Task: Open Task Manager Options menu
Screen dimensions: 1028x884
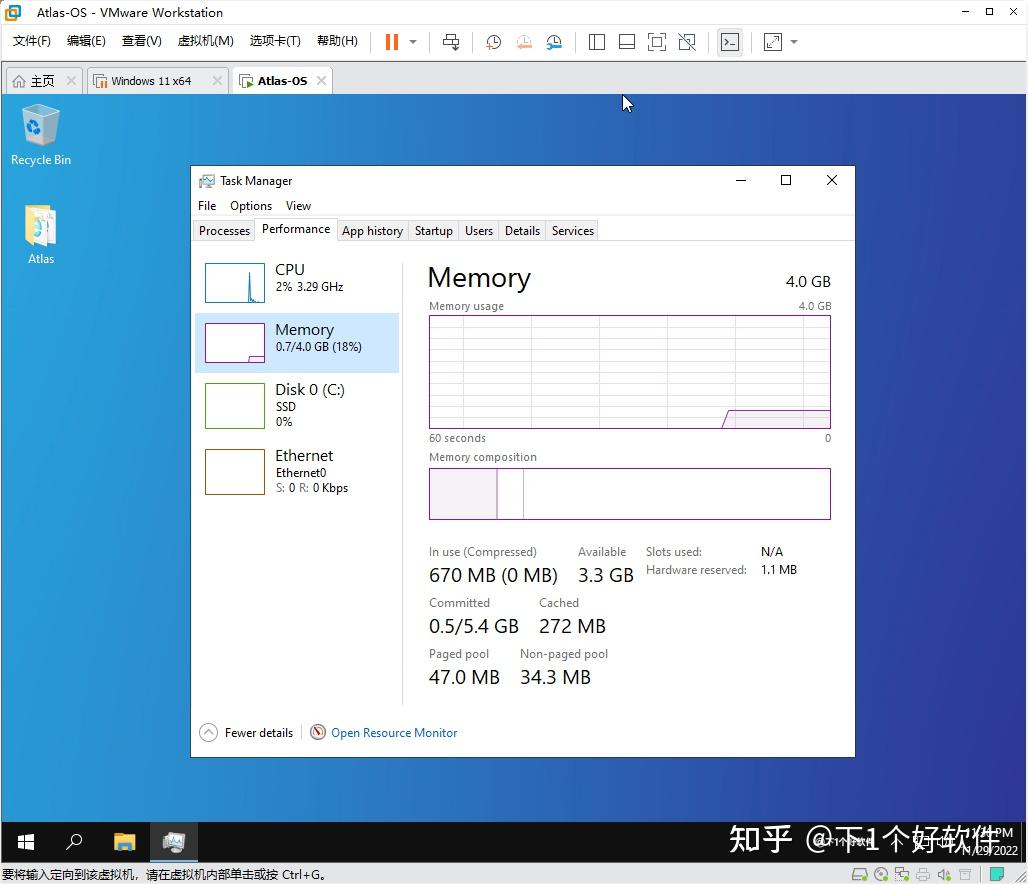Action: 251,205
